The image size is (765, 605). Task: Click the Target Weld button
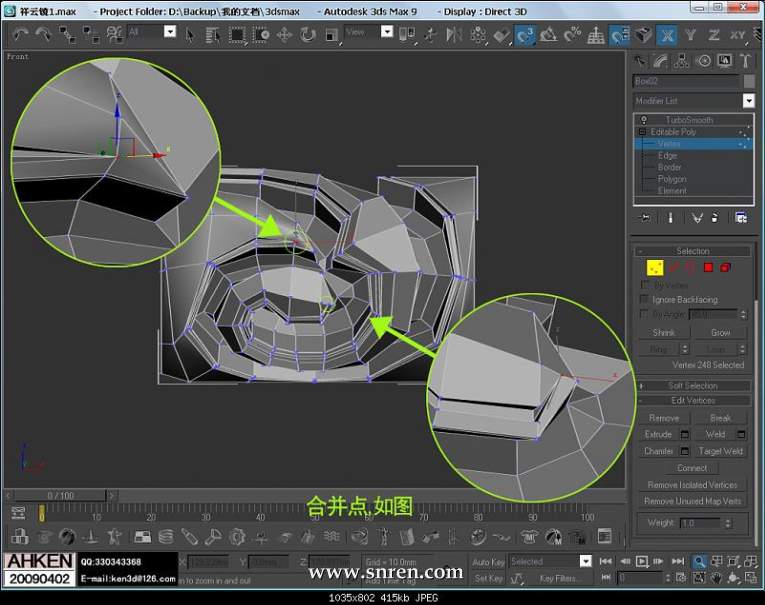tap(720, 451)
